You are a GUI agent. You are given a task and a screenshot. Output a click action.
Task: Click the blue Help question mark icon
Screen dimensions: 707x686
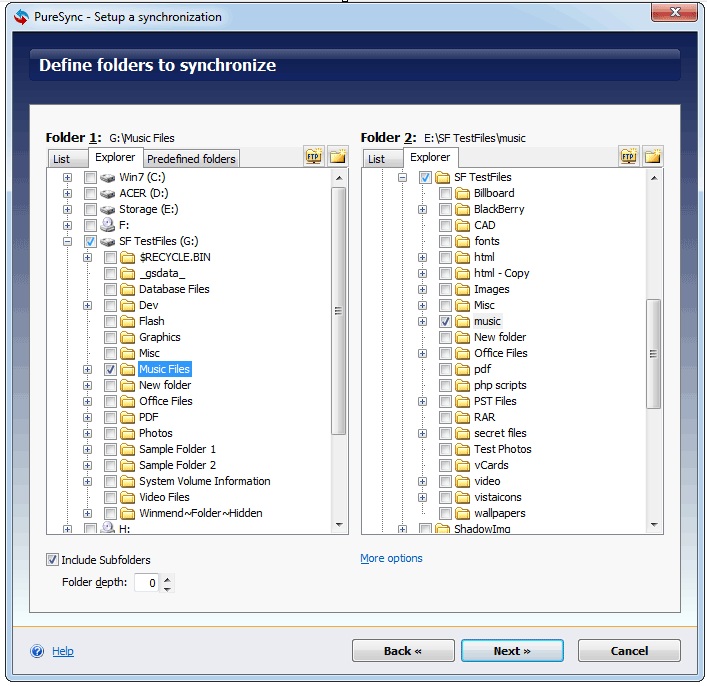38,651
